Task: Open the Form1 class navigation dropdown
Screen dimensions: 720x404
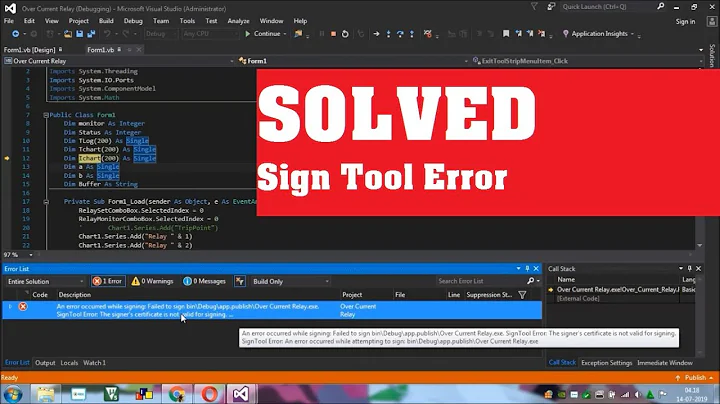Action: point(353,61)
